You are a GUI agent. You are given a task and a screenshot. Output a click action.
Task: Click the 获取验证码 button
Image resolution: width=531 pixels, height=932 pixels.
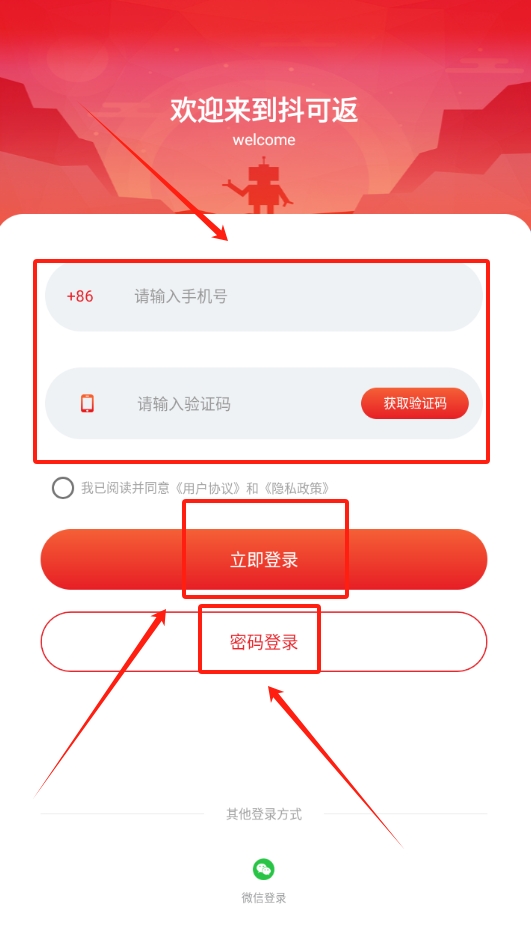click(414, 404)
